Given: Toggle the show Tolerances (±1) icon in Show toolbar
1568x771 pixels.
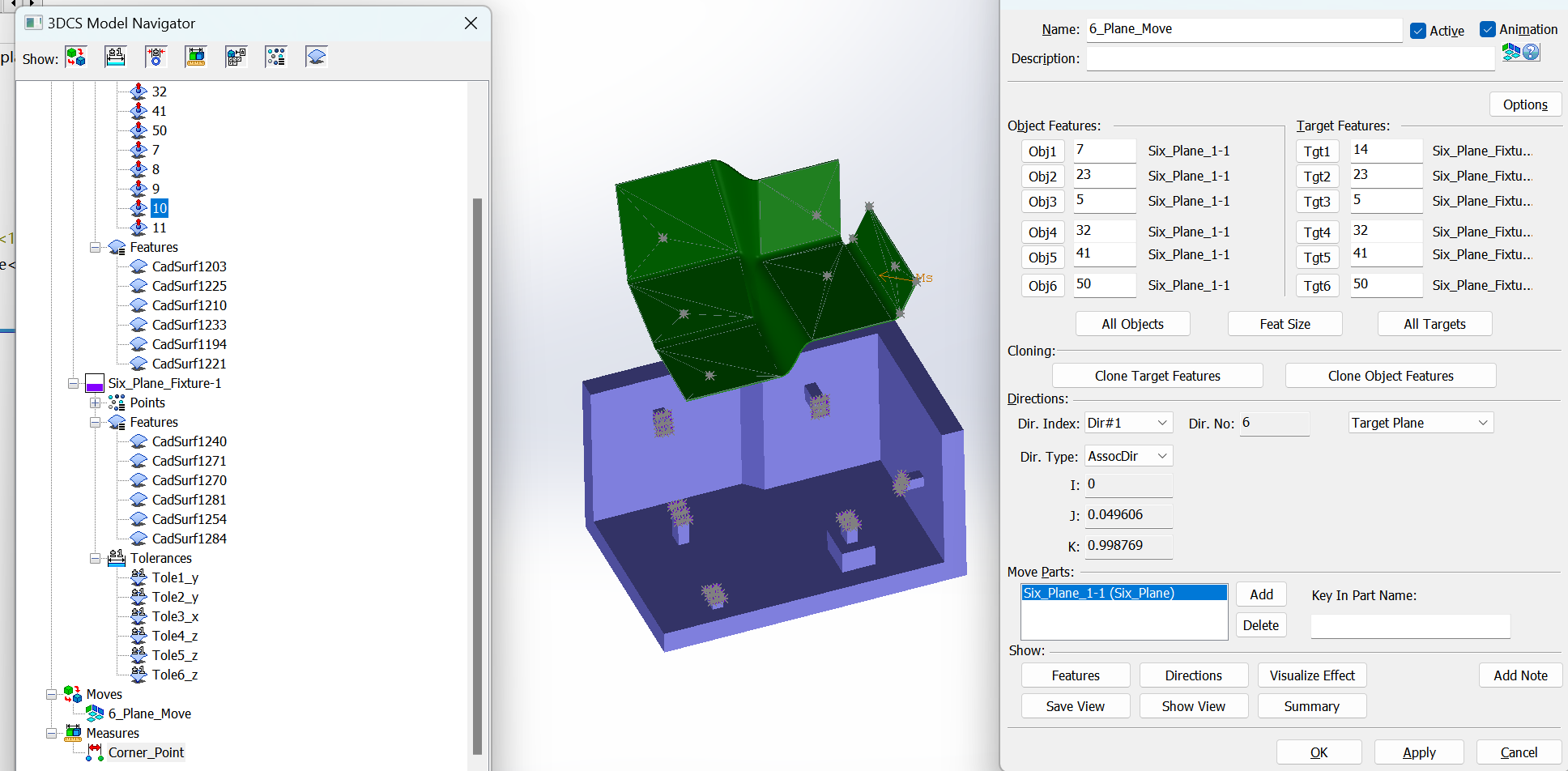Looking at the screenshot, I should [x=115, y=56].
